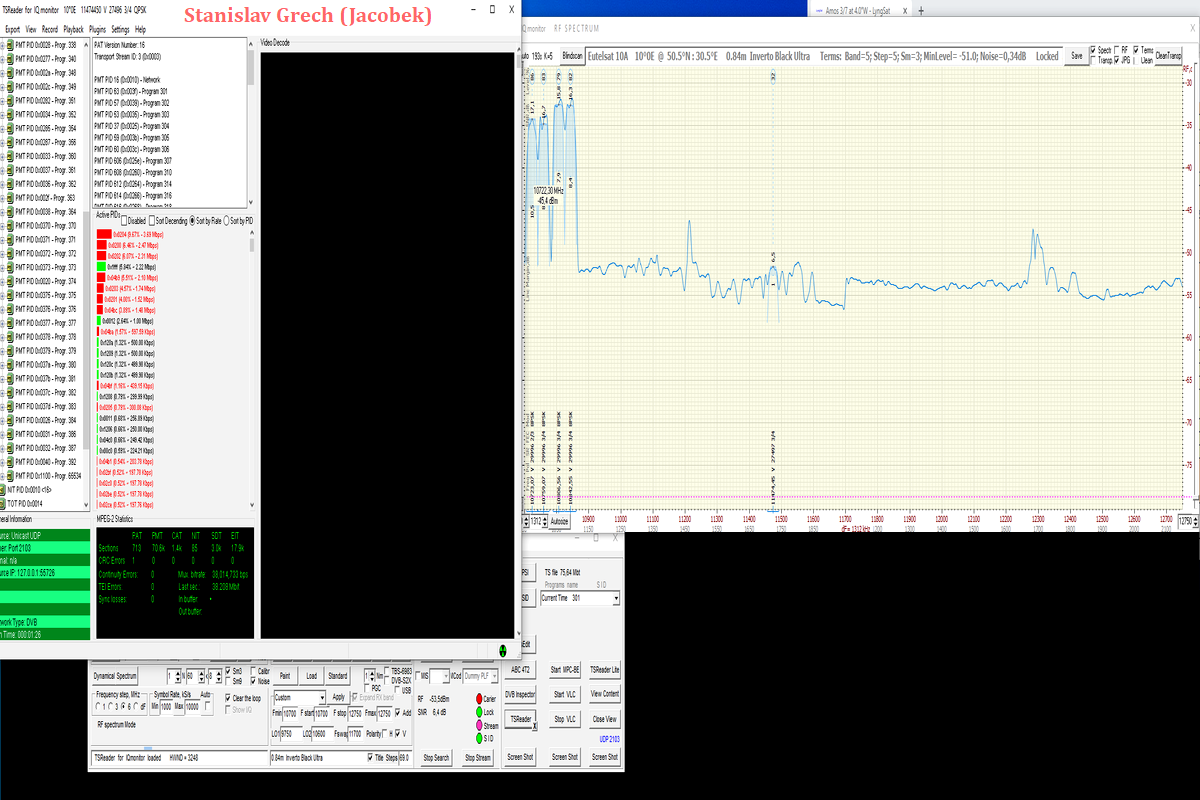
Task: Click the green SID status indicator
Action: coord(478,739)
